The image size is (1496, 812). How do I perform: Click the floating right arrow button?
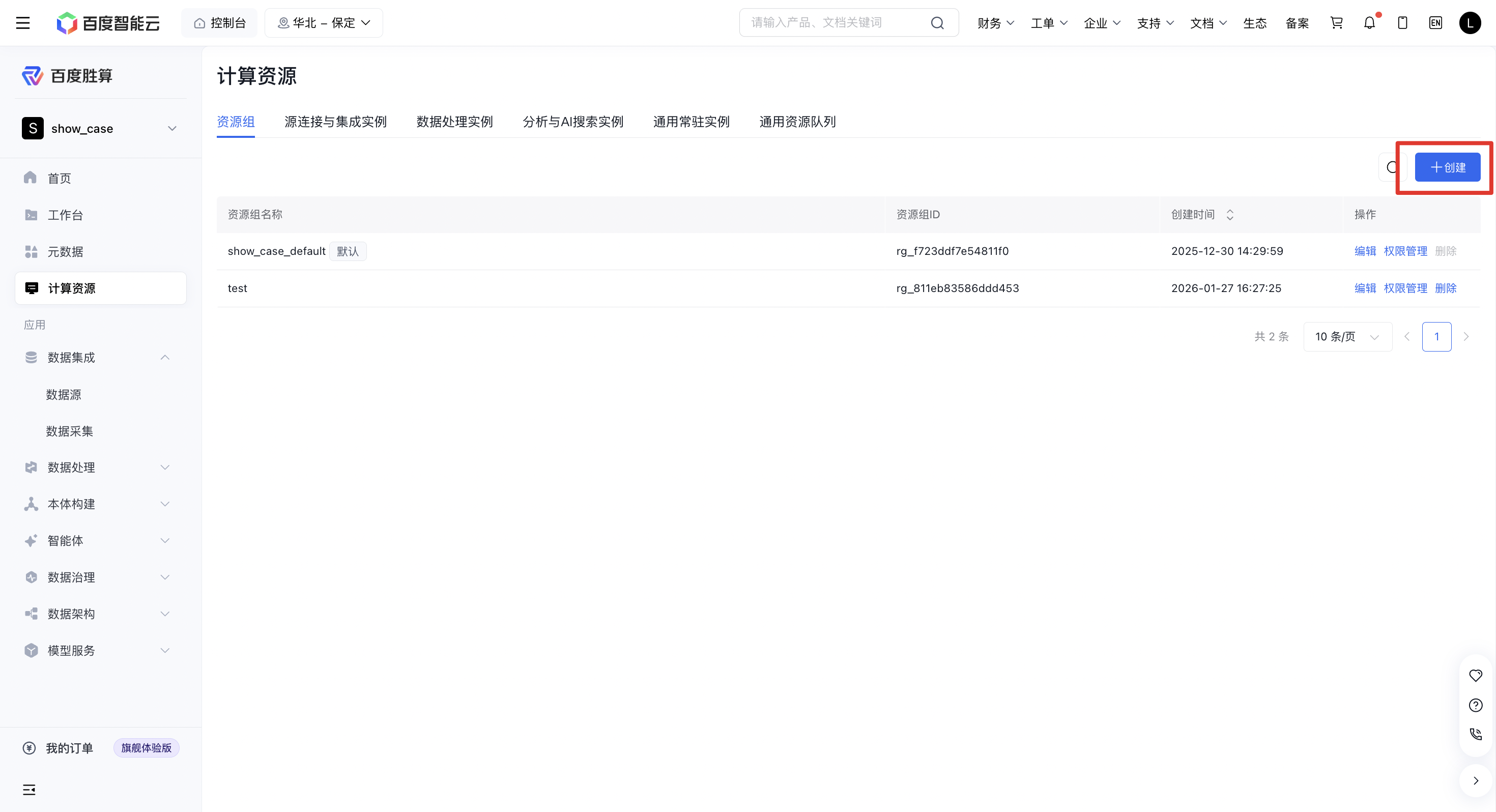click(x=1476, y=780)
